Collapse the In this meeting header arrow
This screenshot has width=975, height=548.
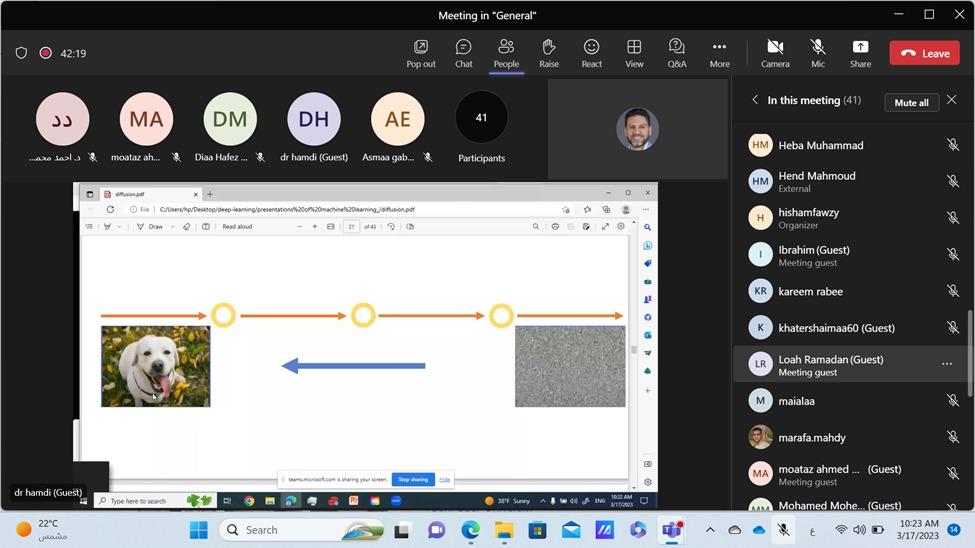755,100
